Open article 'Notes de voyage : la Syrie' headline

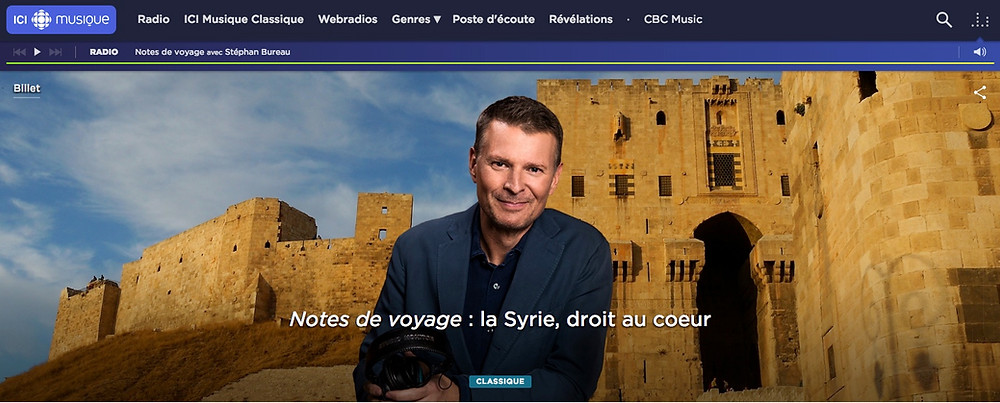[500, 319]
